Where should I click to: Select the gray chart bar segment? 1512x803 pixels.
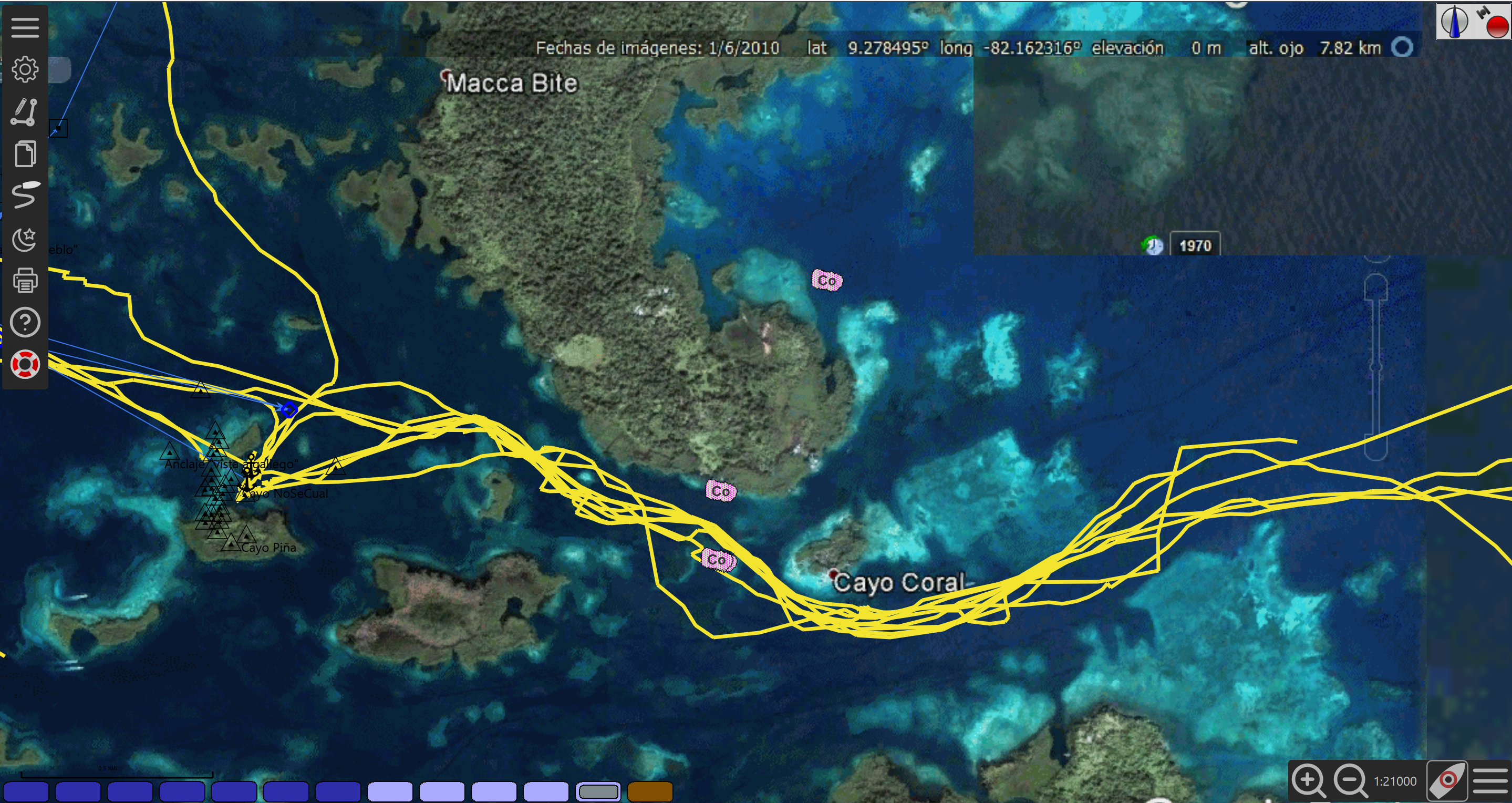(598, 791)
